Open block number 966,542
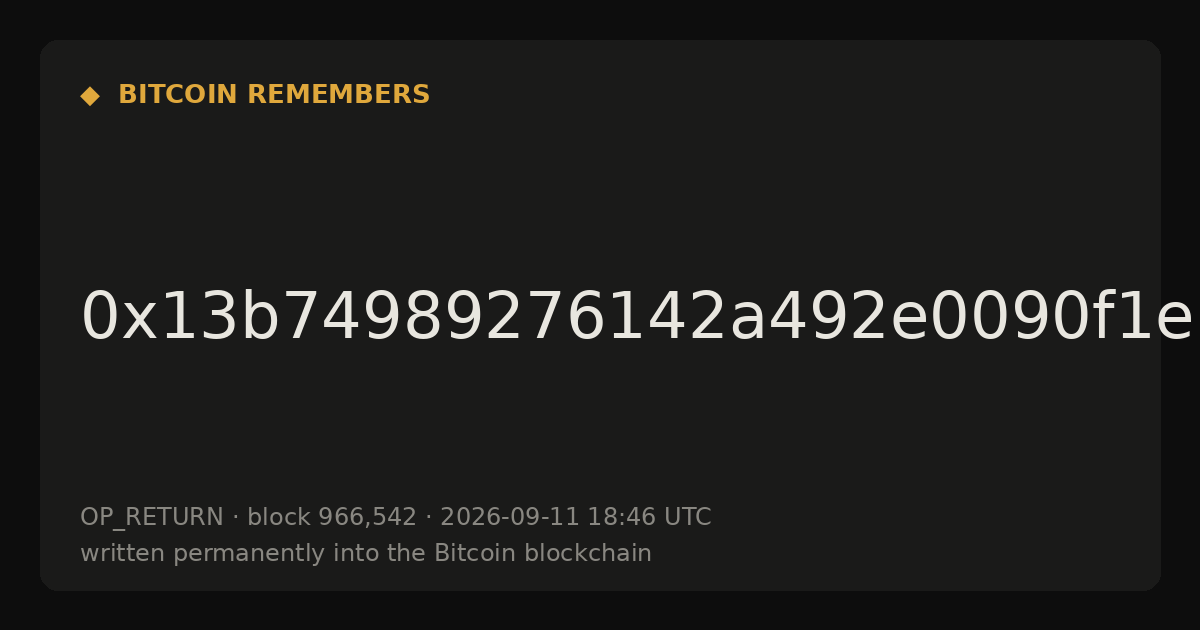 (x=367, y=518)
